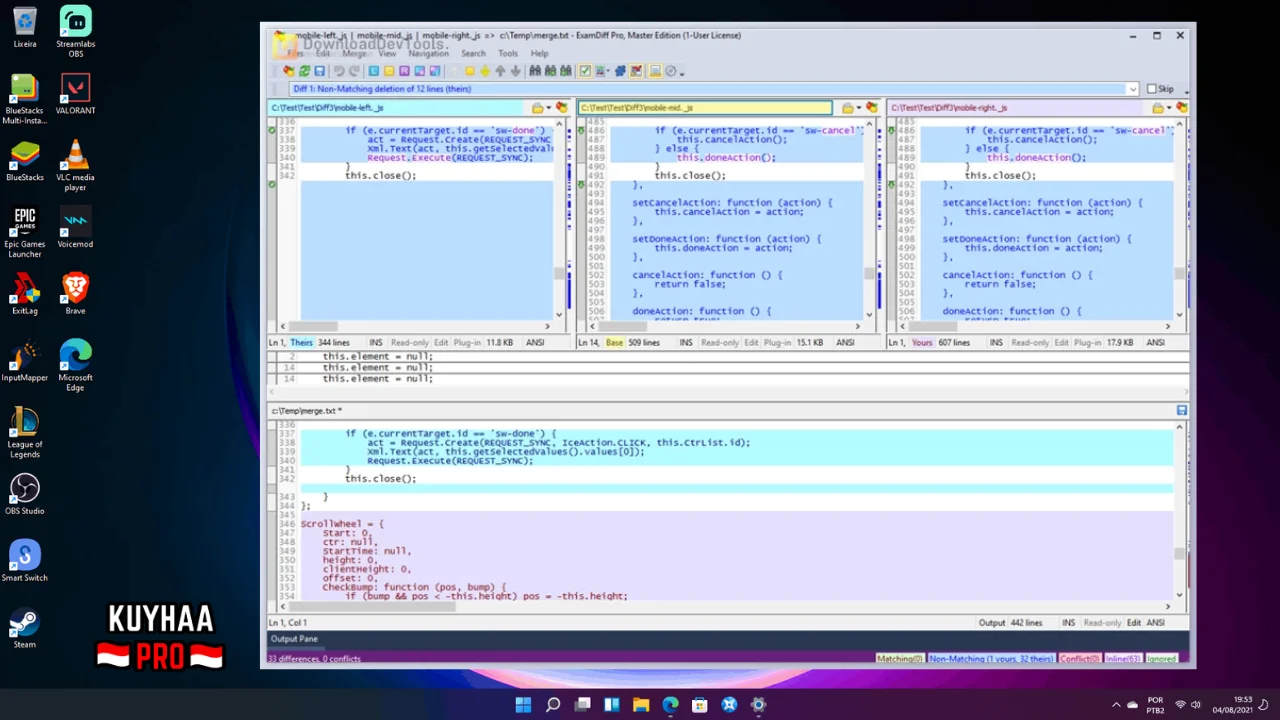The image size is (1280, 720).
Task: Click the yellow middle pane toolbar icon
Action: point(389,71)
